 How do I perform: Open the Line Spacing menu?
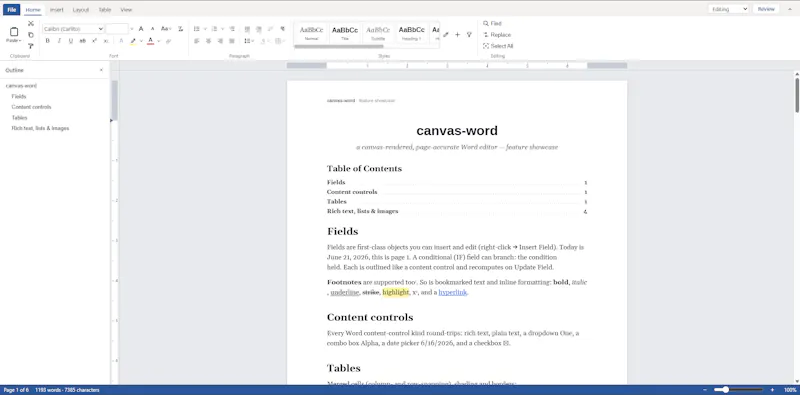click(248, 41)
